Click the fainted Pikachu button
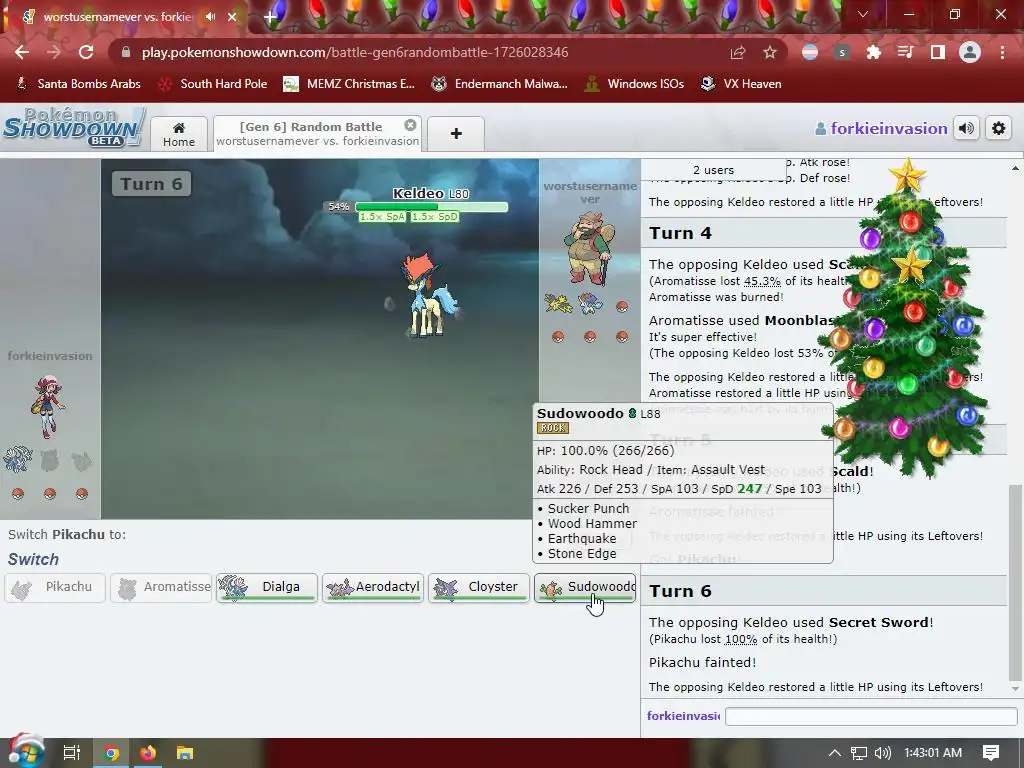Screen dimensions: 1024x768 [55, 587]
